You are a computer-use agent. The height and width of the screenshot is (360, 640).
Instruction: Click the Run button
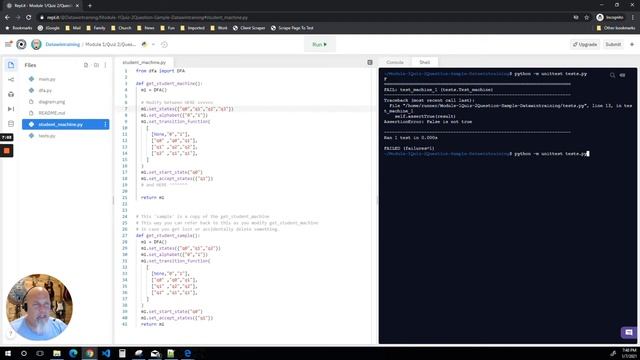320,44
